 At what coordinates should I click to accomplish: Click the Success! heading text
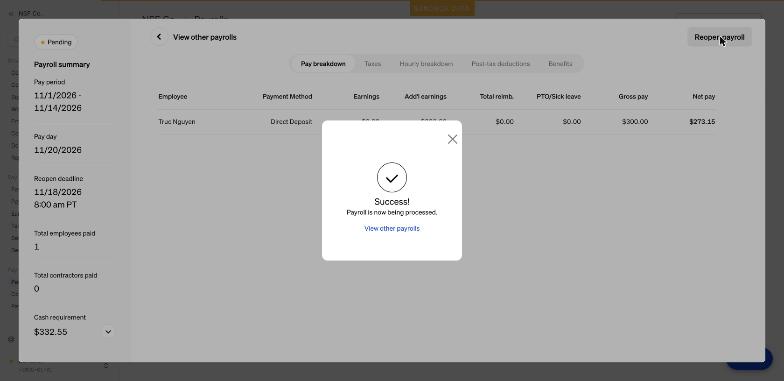coord(392,202)
